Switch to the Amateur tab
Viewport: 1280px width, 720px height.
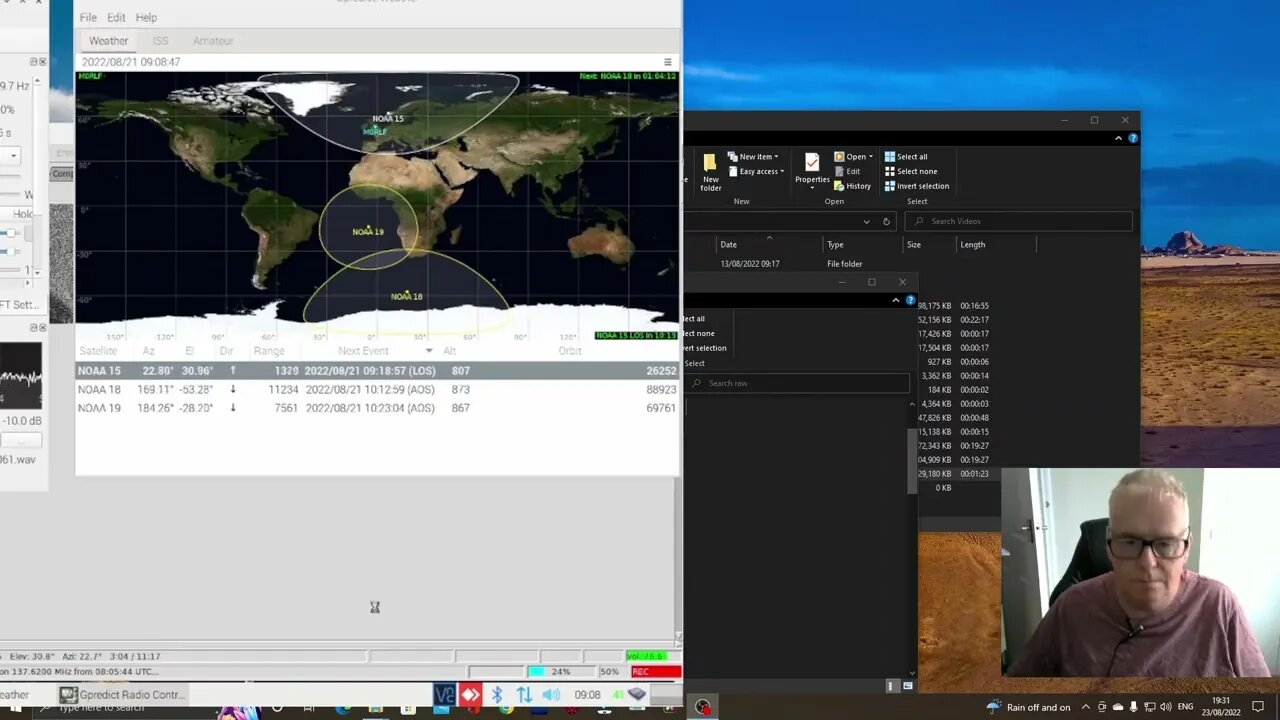pyautogui.click(x=213, y=41)
